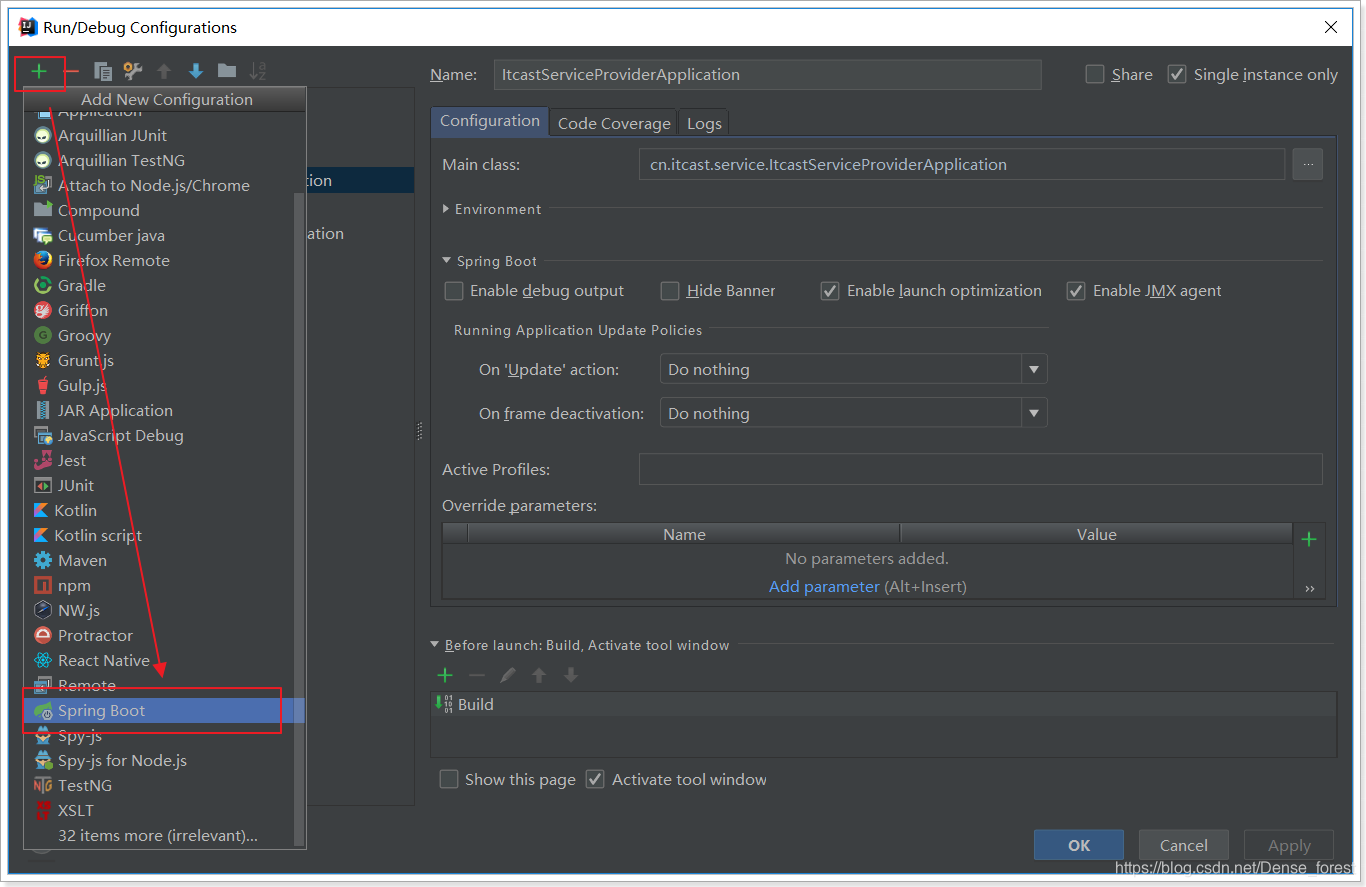Uncheck Activate tool window

pos(595,779)
